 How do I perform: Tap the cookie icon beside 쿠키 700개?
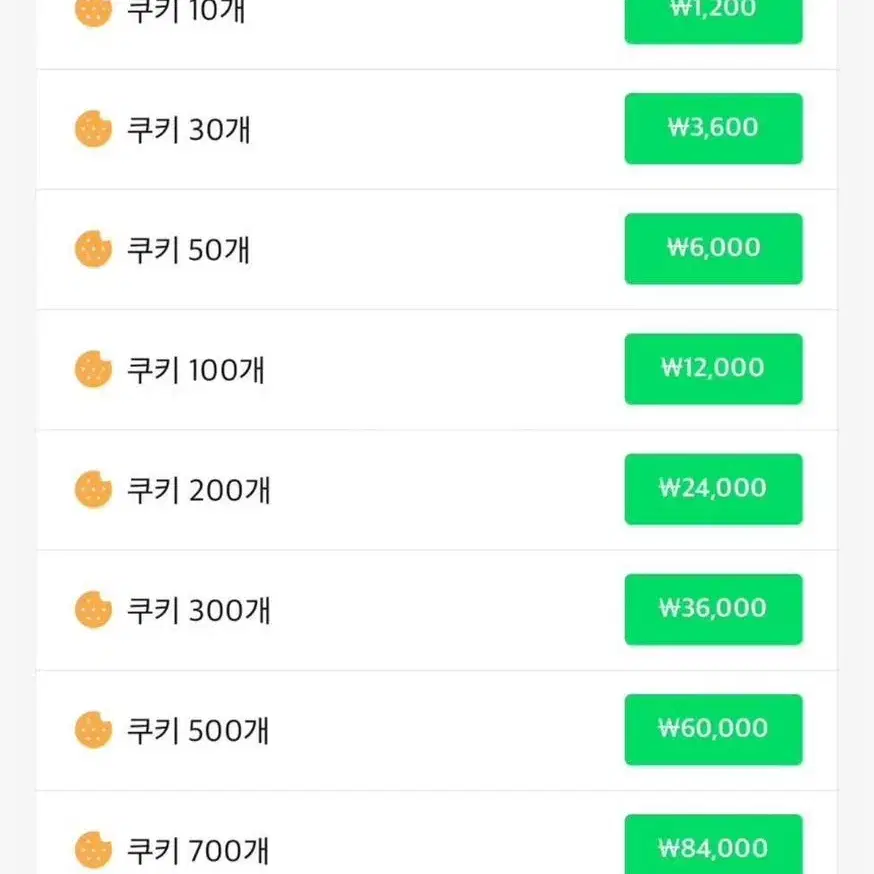pos(94,850)
